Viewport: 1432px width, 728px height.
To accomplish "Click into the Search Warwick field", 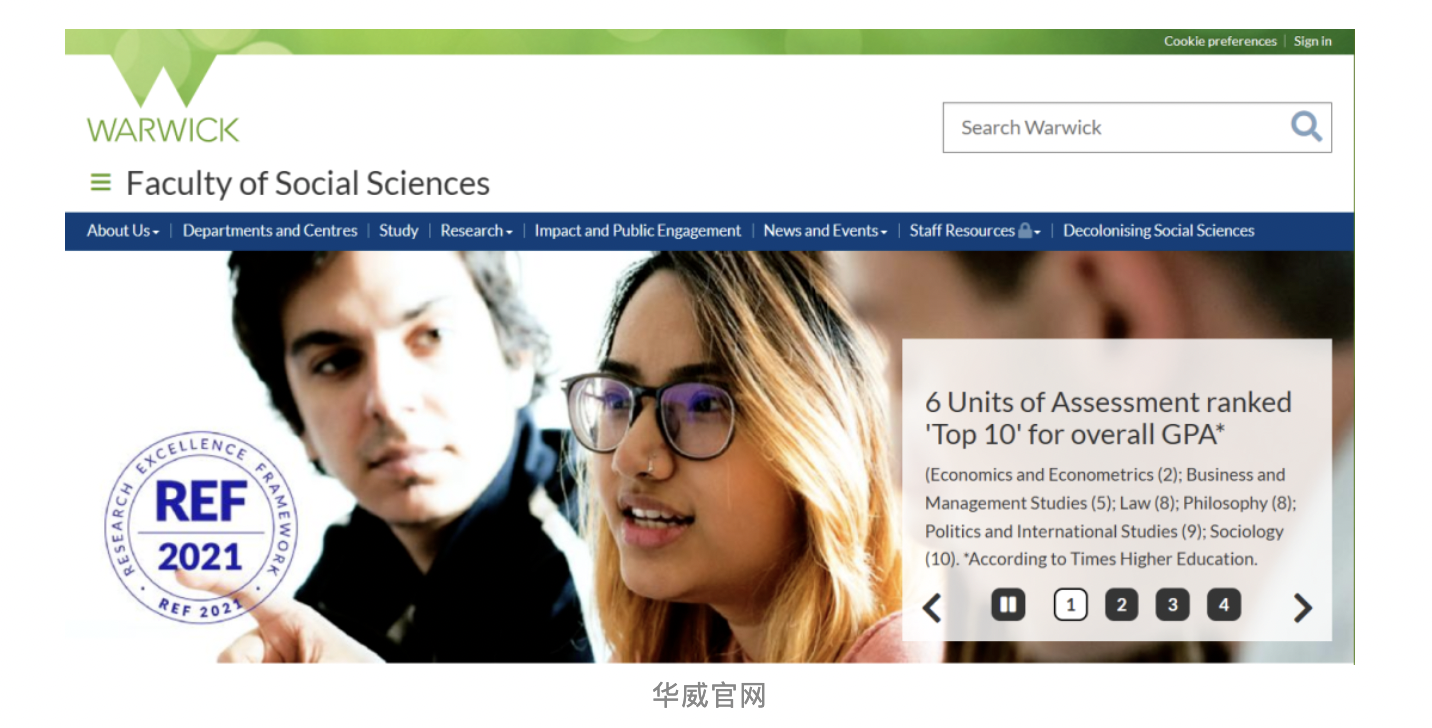I will (x=1110, y=127).
